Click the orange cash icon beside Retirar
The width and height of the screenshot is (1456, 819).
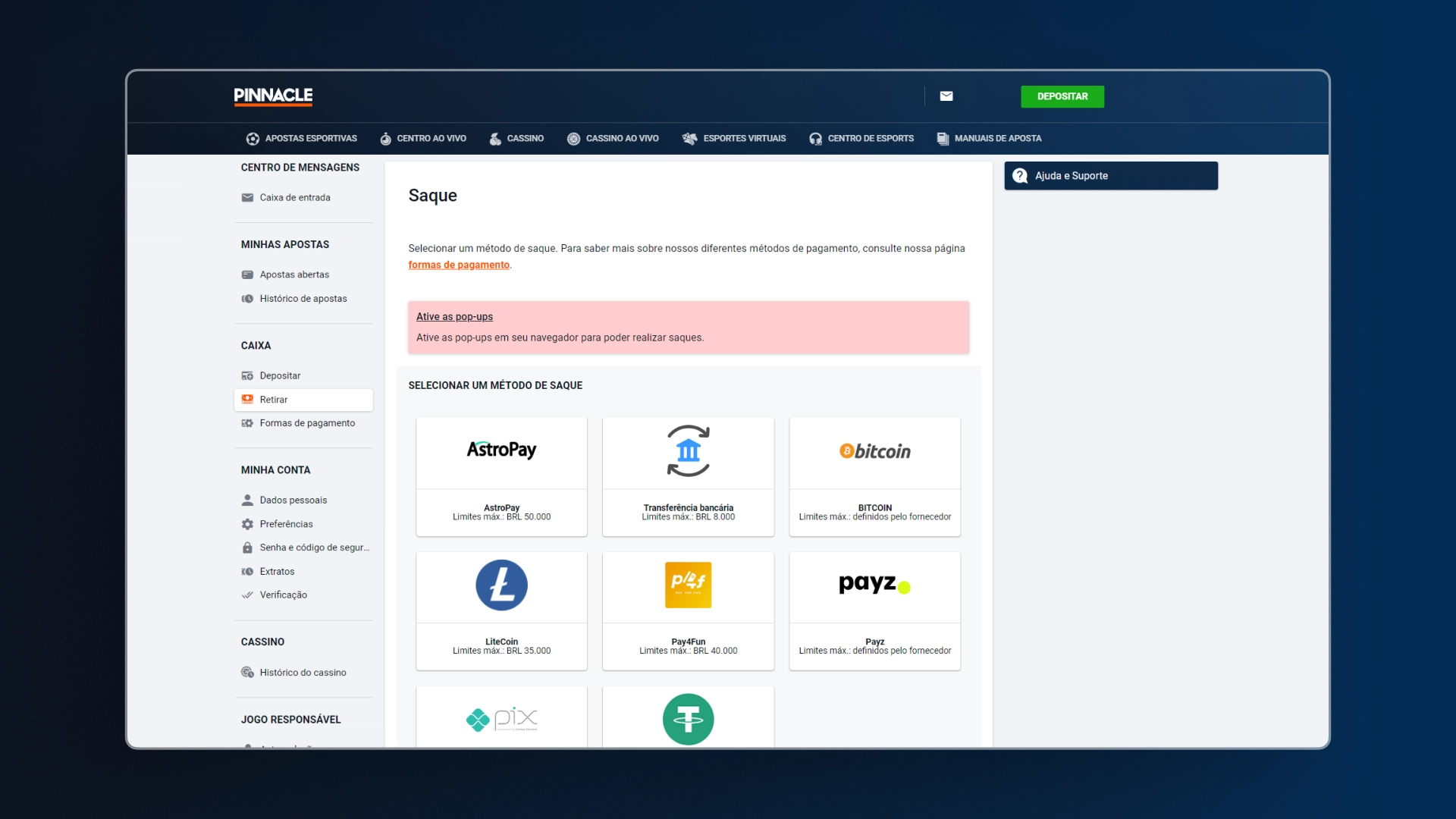click(247, 400)
